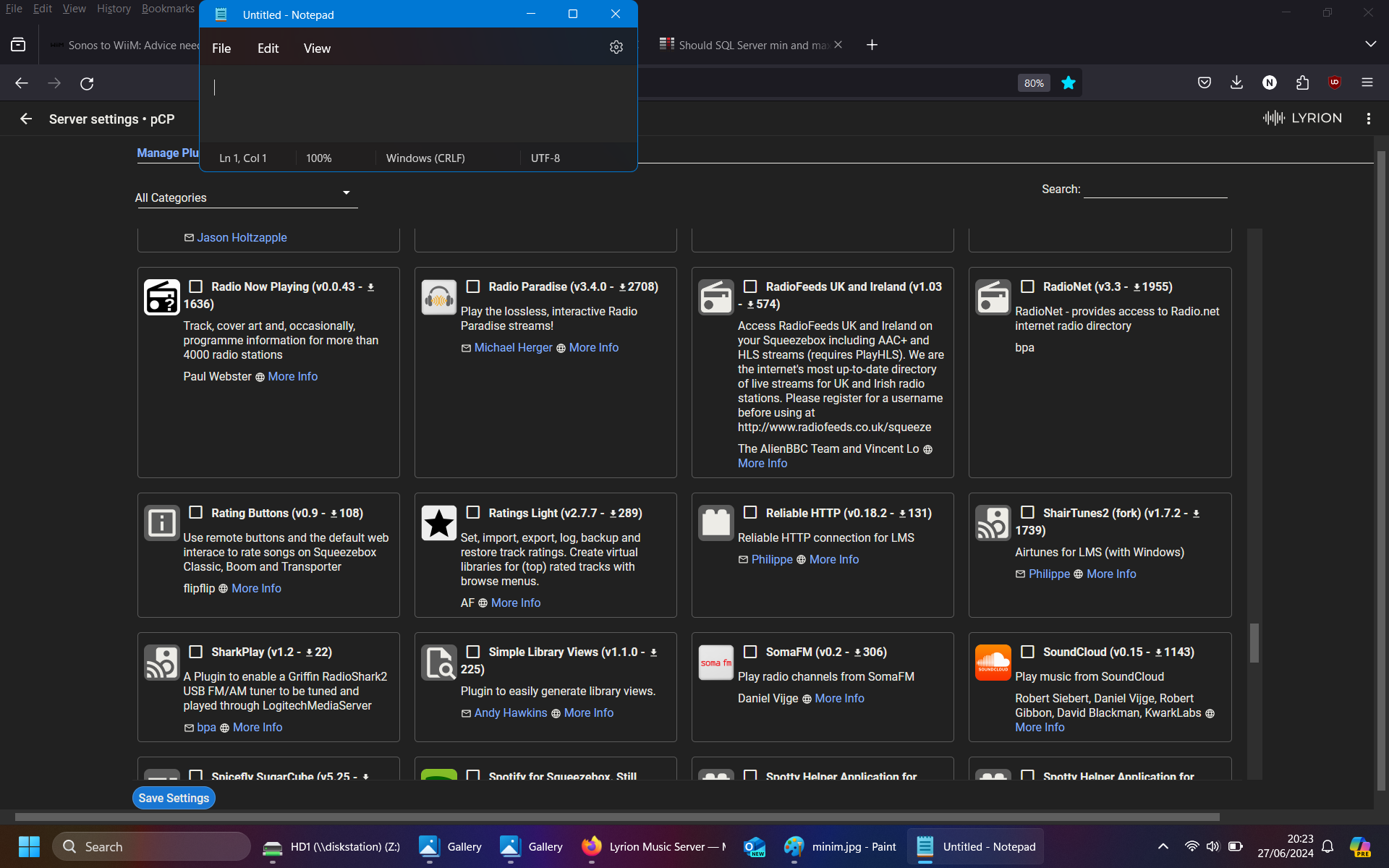Open Paint minim.jpg from the taskbar
This screenshot has height=868, width=1389.
pos(841,846)
